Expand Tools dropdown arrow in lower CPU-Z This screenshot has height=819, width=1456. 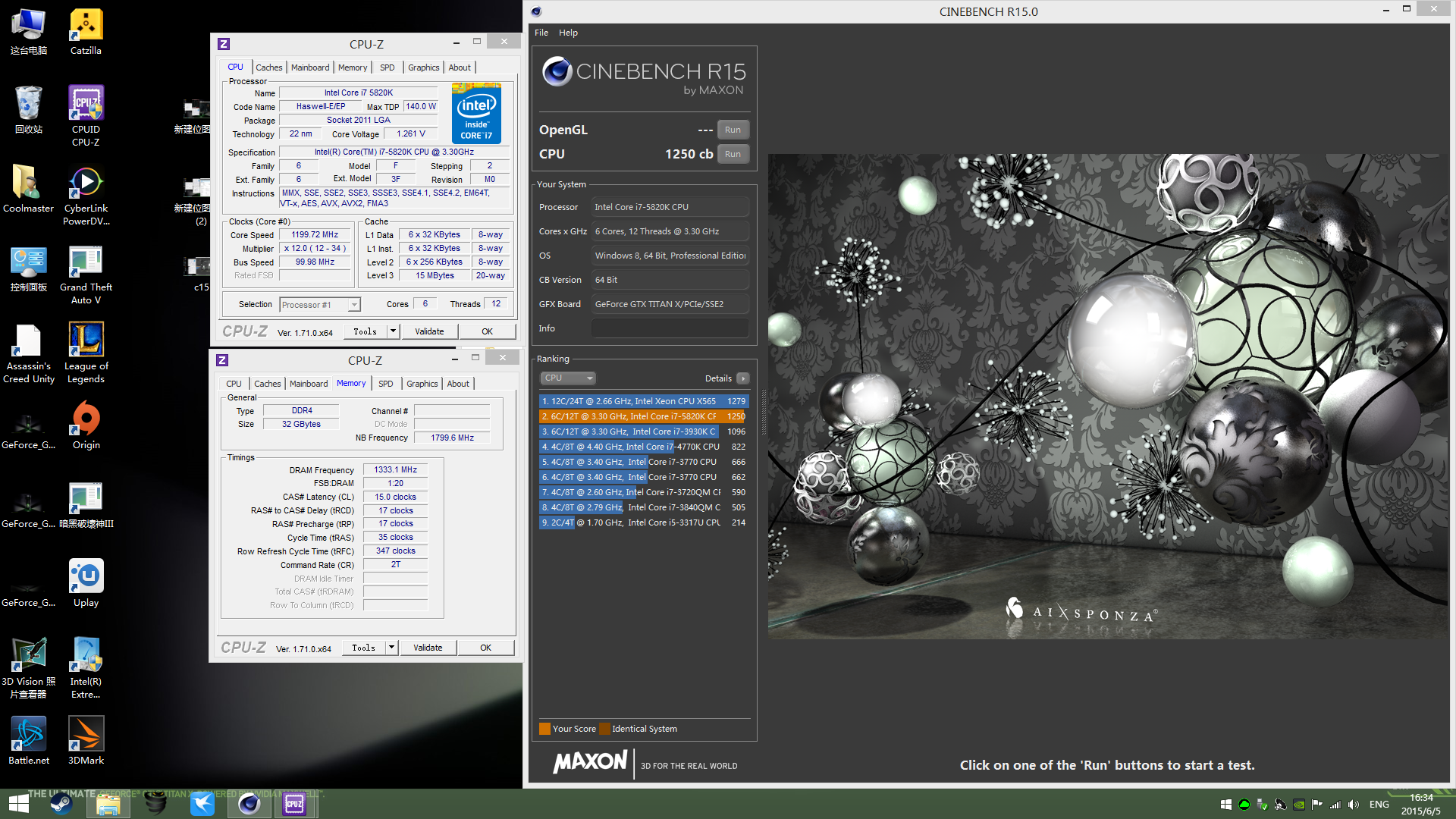coord(391,648)
